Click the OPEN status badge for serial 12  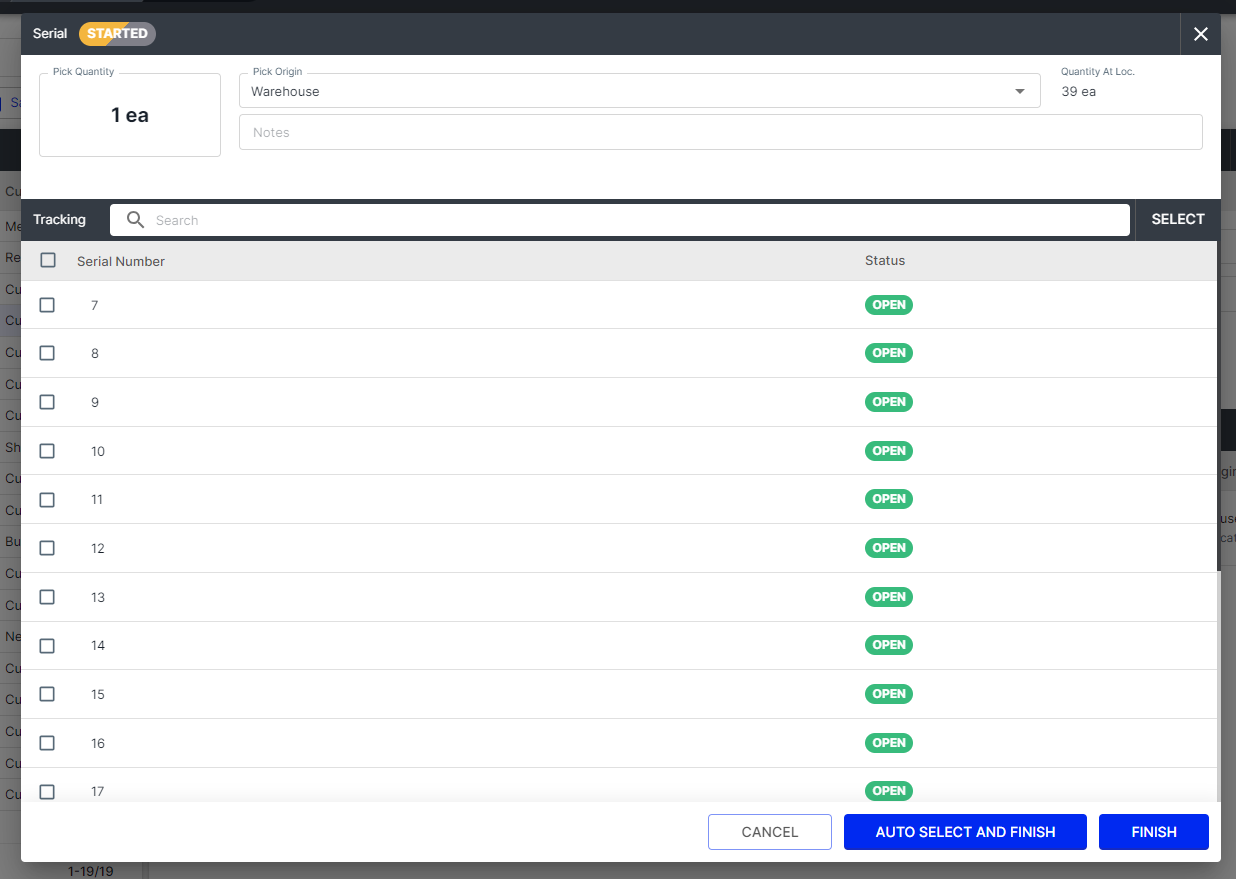(x=888, y=548)
